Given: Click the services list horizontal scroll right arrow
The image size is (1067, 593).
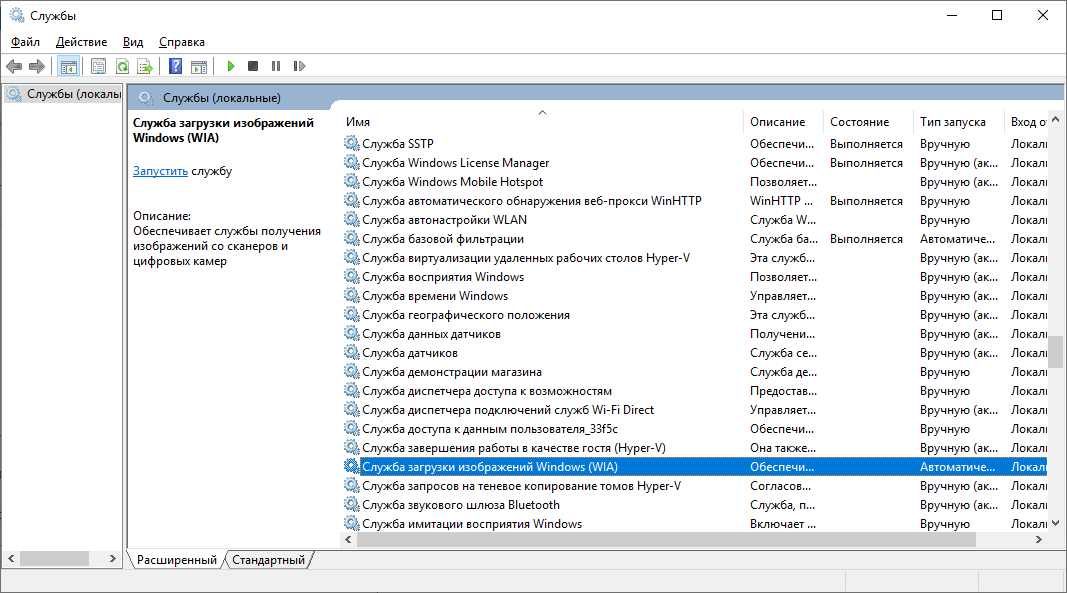Looking at the screenshot, I should [1038, 539].
